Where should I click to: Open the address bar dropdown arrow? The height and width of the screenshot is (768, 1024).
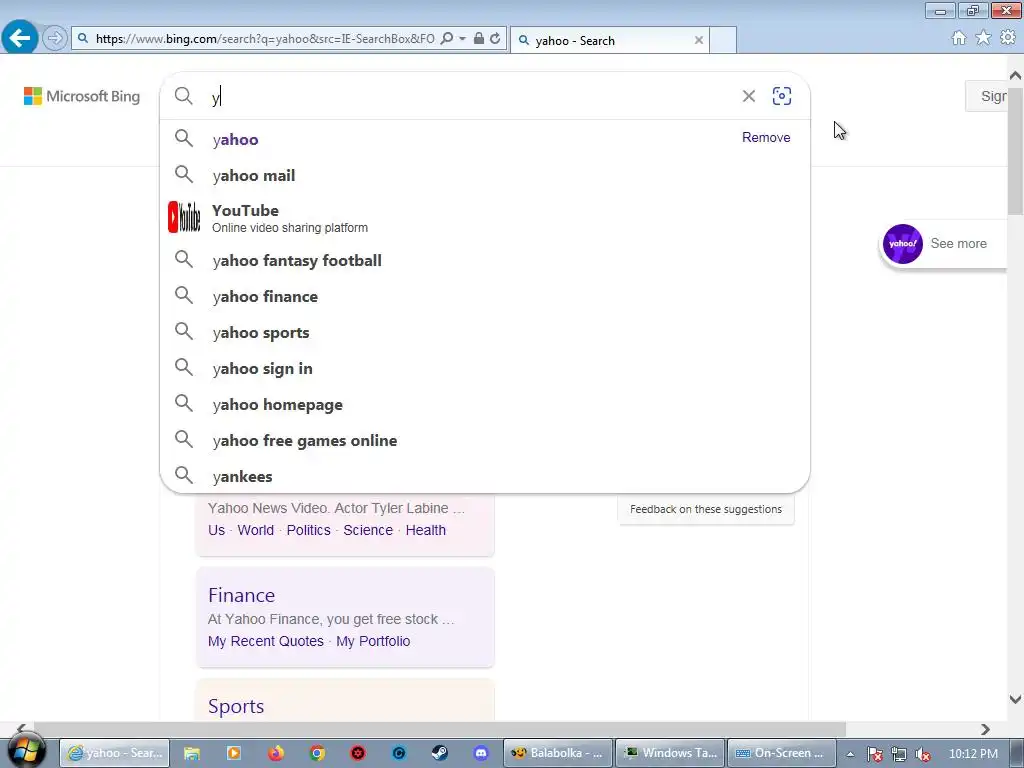[x=462, y=39]
